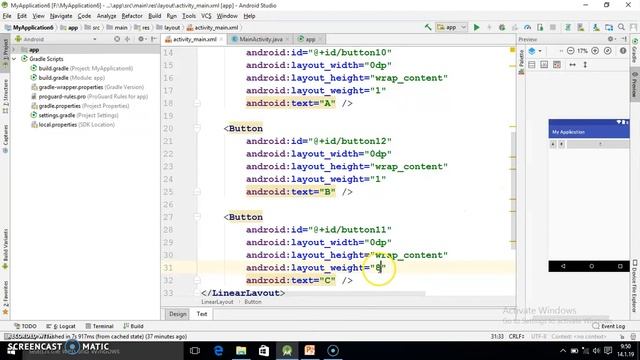
Task: Click the Debug app bug icon
Action: coord(502,27)
